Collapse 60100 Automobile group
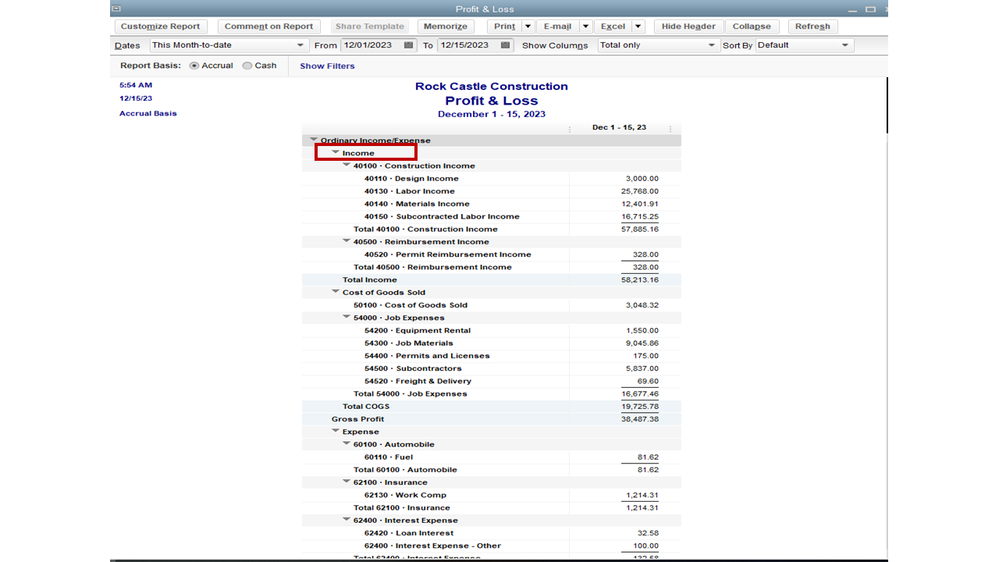This screenshot has height=562, width=999. 346,443
